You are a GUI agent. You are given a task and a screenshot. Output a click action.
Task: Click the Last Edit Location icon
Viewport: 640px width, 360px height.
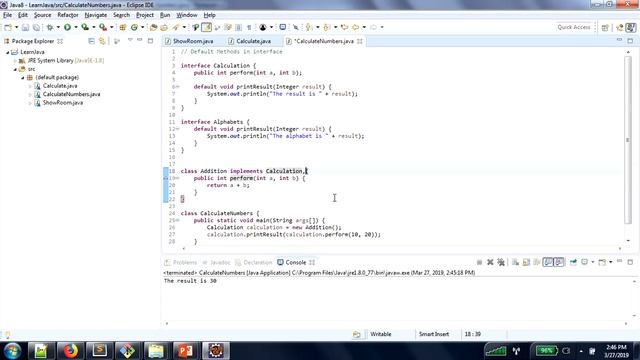tap(344, 27)
